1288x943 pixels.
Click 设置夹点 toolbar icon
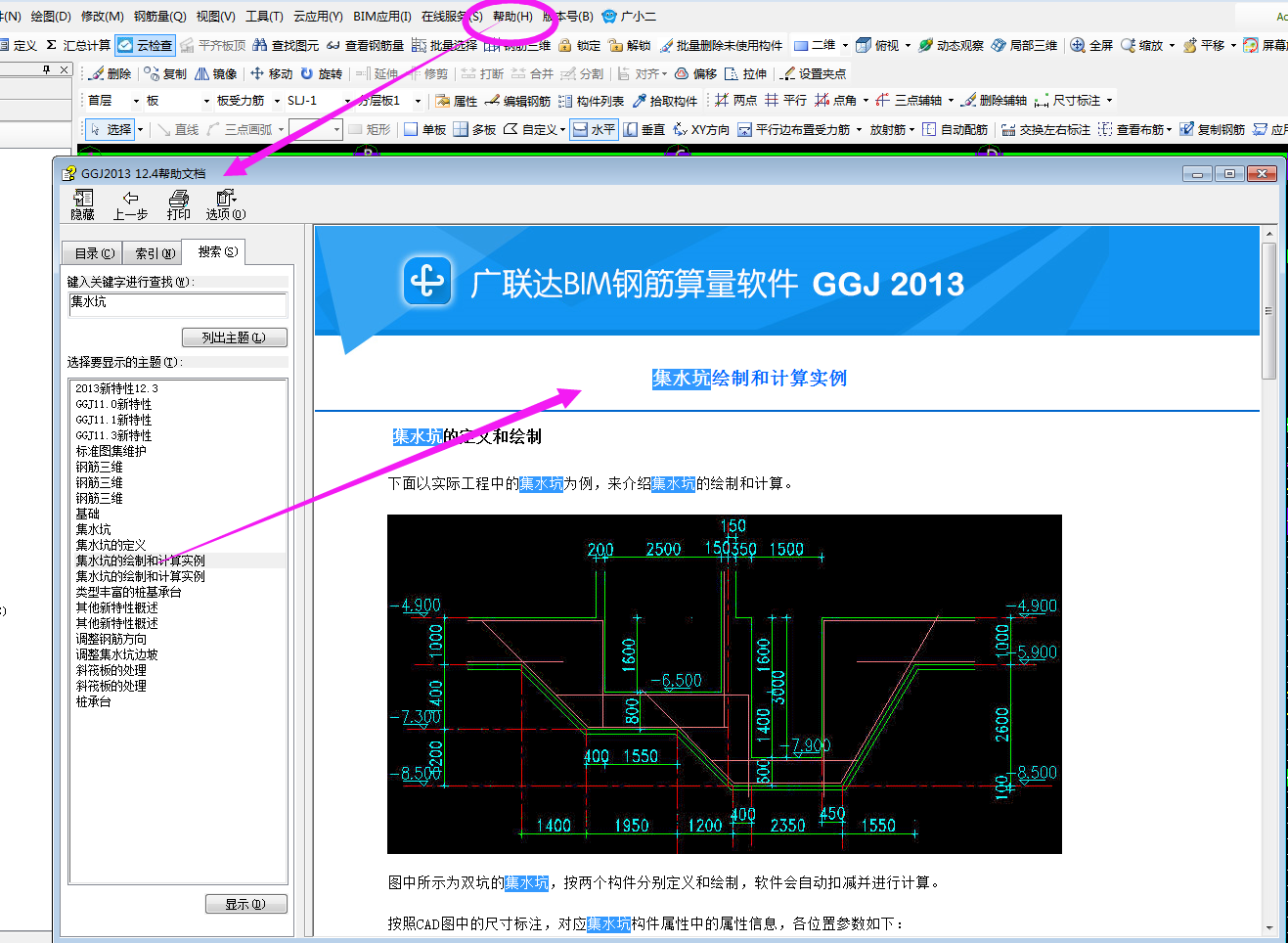[x=788, y=73]
